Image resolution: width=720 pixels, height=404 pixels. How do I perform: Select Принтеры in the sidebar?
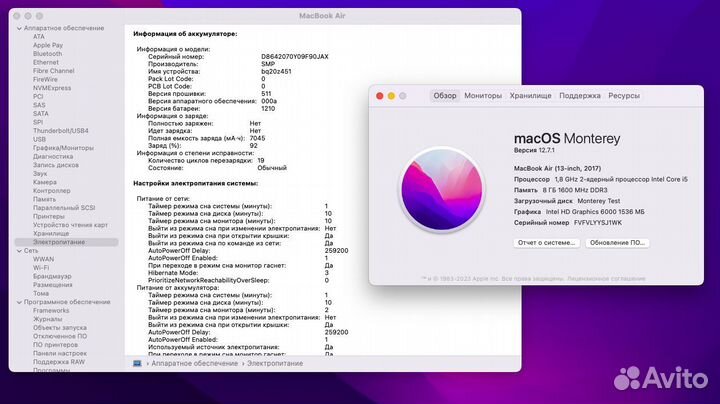coord(49,216)
